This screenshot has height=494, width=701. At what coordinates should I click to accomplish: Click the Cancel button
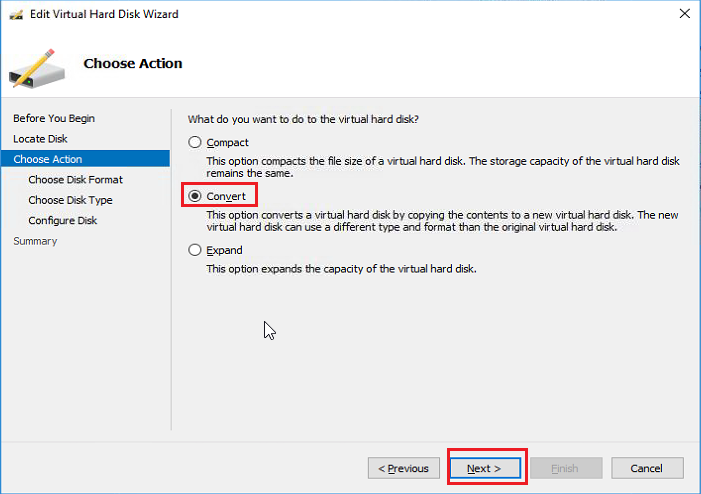647,468
